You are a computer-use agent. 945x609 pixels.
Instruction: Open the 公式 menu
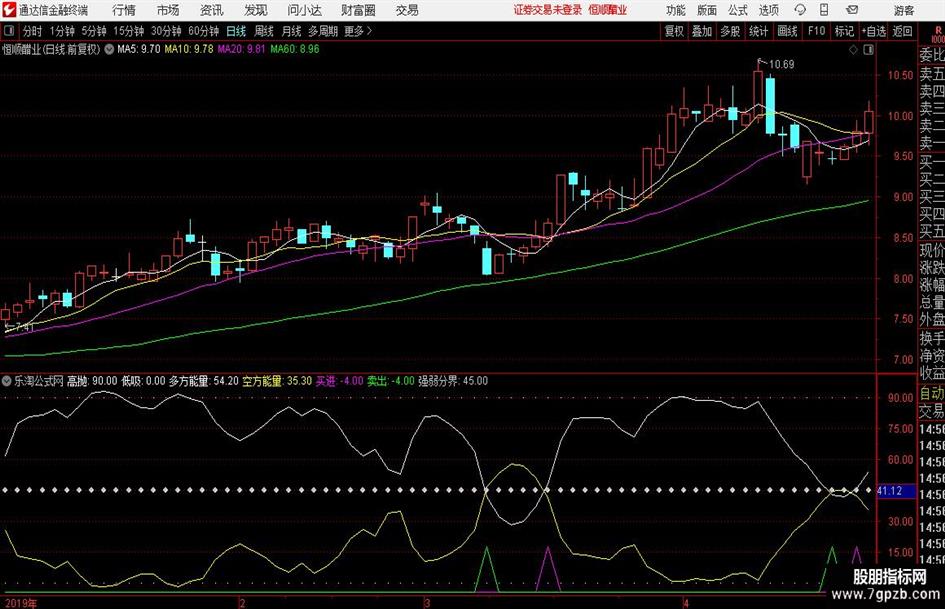[738, 10]
